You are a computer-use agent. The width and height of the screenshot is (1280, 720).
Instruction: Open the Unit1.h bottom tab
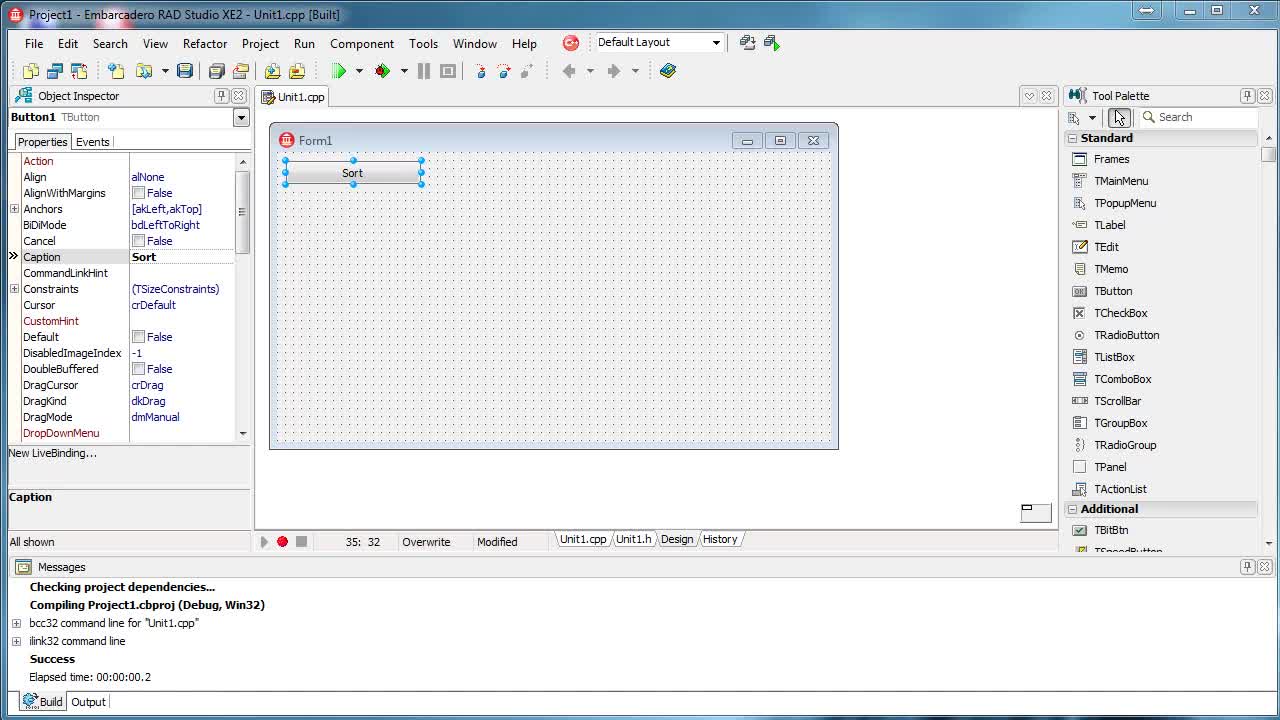click(x=633, y=539)
